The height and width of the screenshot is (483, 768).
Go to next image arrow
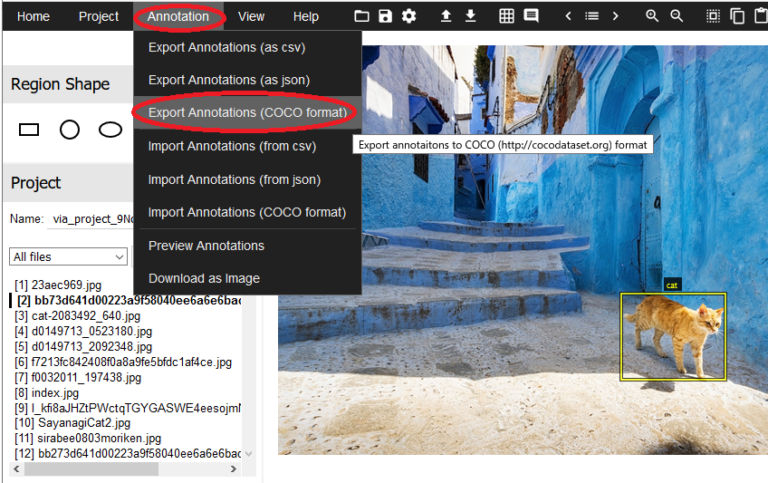click(615, 16)
